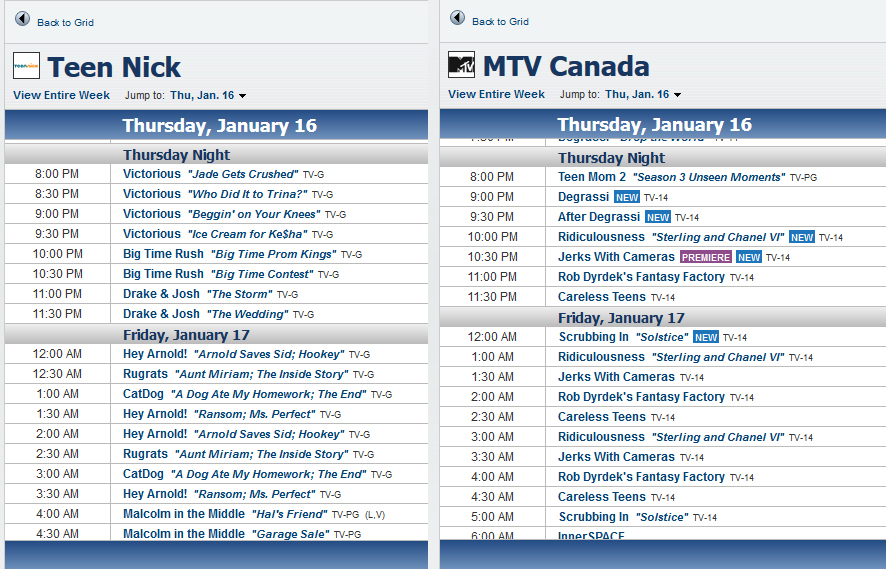Click the Teen Nick back arrow icon
The height and width of the screenshot is (569, 886).
pyautogui.click(x=23, y=20)
